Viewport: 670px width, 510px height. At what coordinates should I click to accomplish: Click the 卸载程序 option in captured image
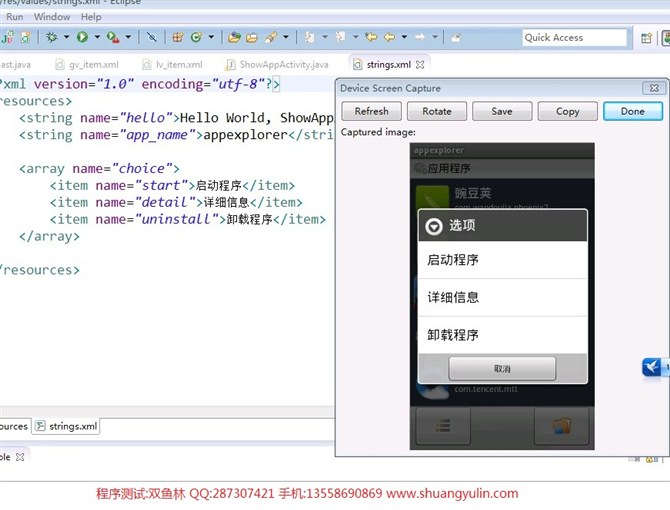click(502, 335)
